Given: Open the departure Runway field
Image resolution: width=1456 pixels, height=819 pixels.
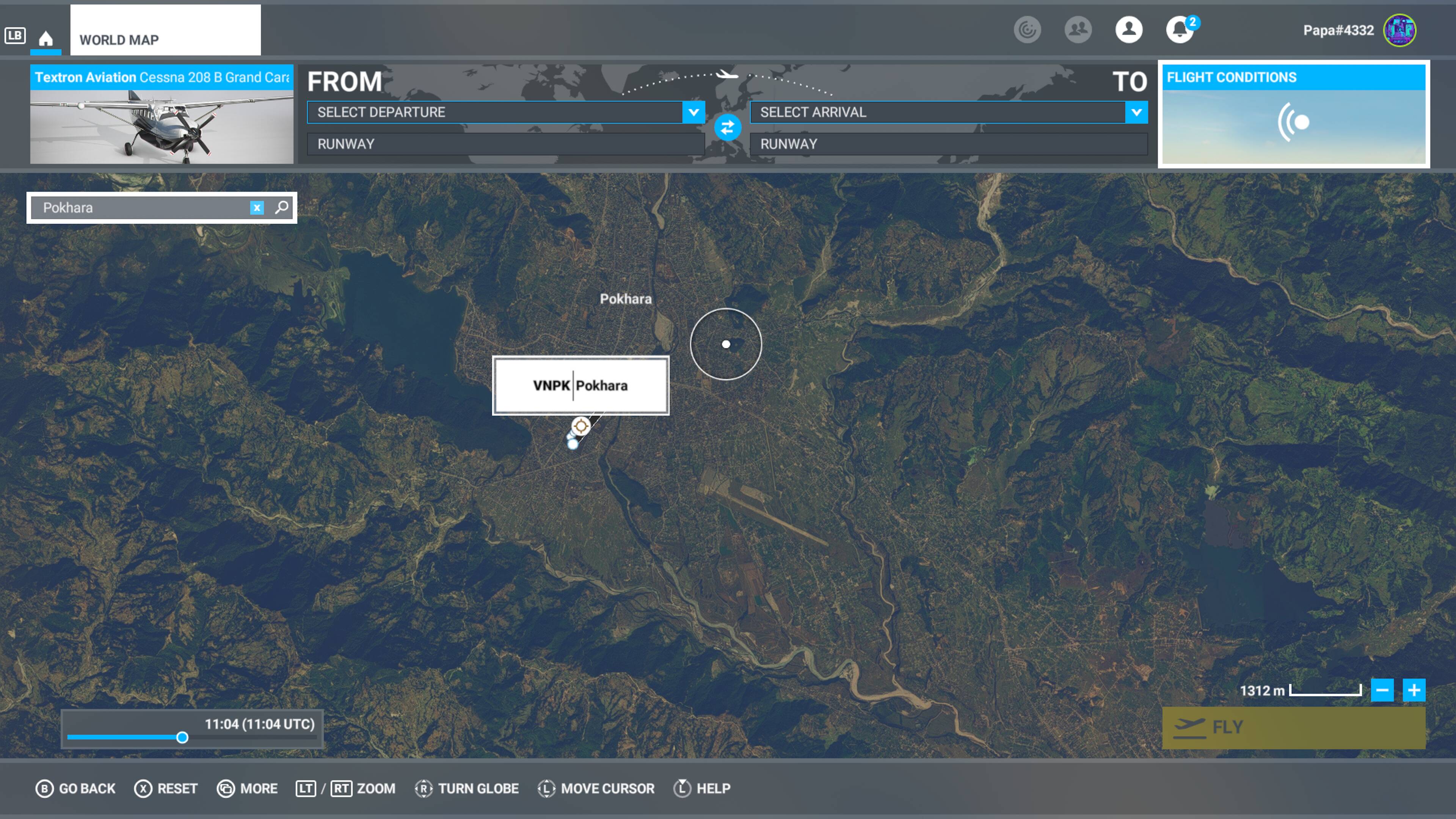Looking at the screenshot, I should (505, 144).
